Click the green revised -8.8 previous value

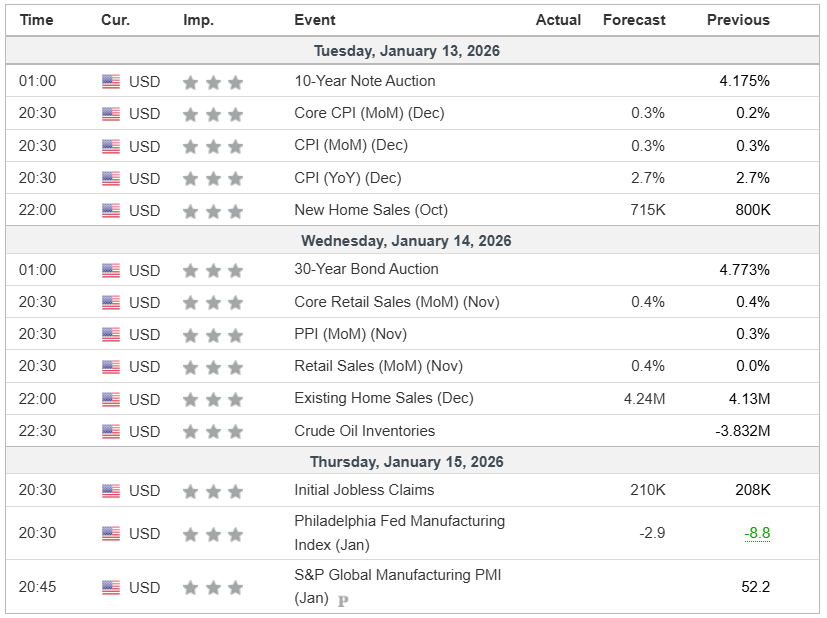pyautogui.click(x=757, y=533)
